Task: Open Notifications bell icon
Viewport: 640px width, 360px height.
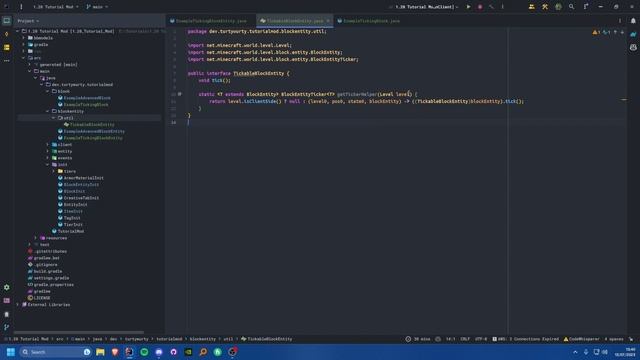Action: (633, 21)
